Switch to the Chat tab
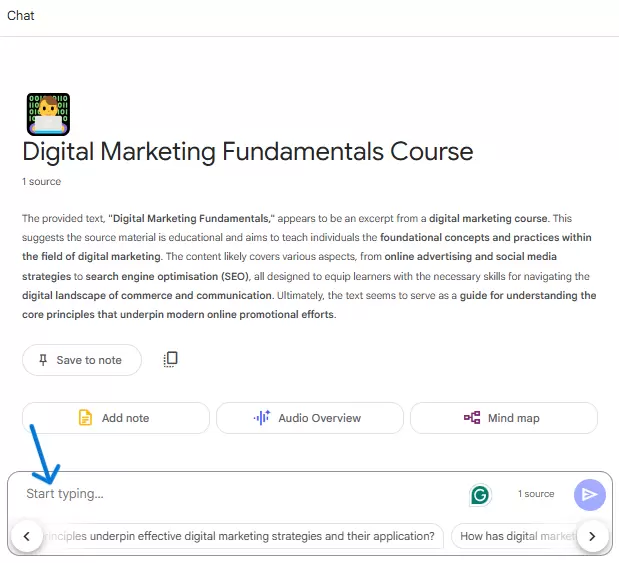 [x=21, y=15]
